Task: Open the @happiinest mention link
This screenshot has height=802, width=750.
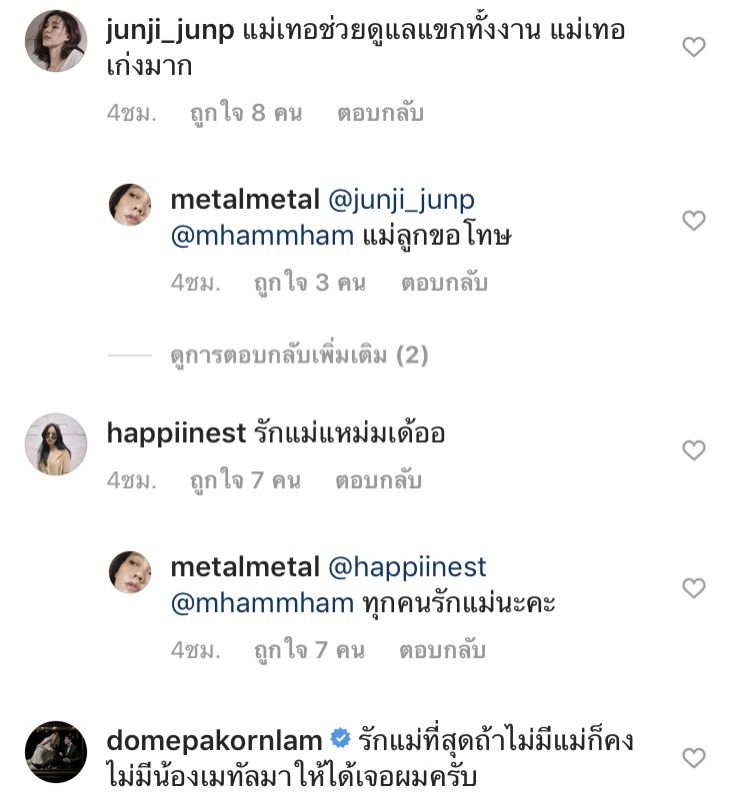Action: [x=407, y=568]
